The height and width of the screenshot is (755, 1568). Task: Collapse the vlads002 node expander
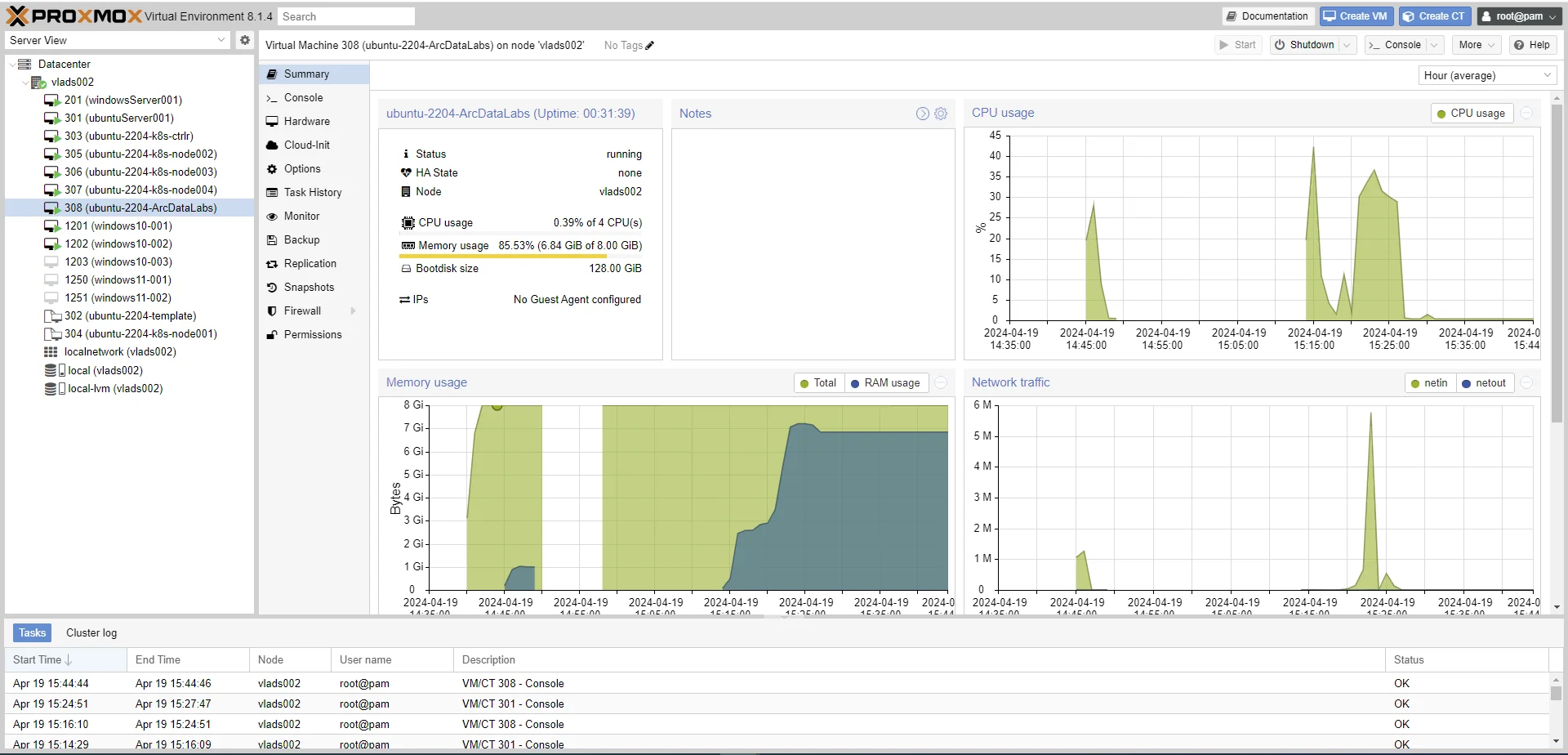tap(24, 83)
